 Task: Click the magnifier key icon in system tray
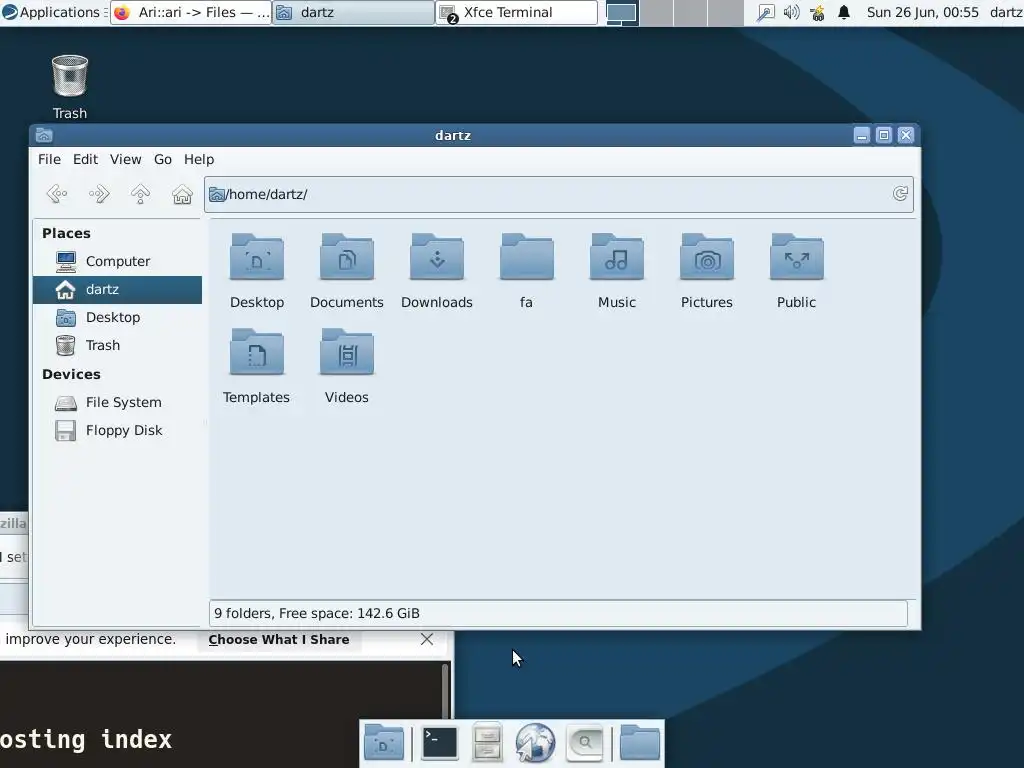tap(765, 12)
